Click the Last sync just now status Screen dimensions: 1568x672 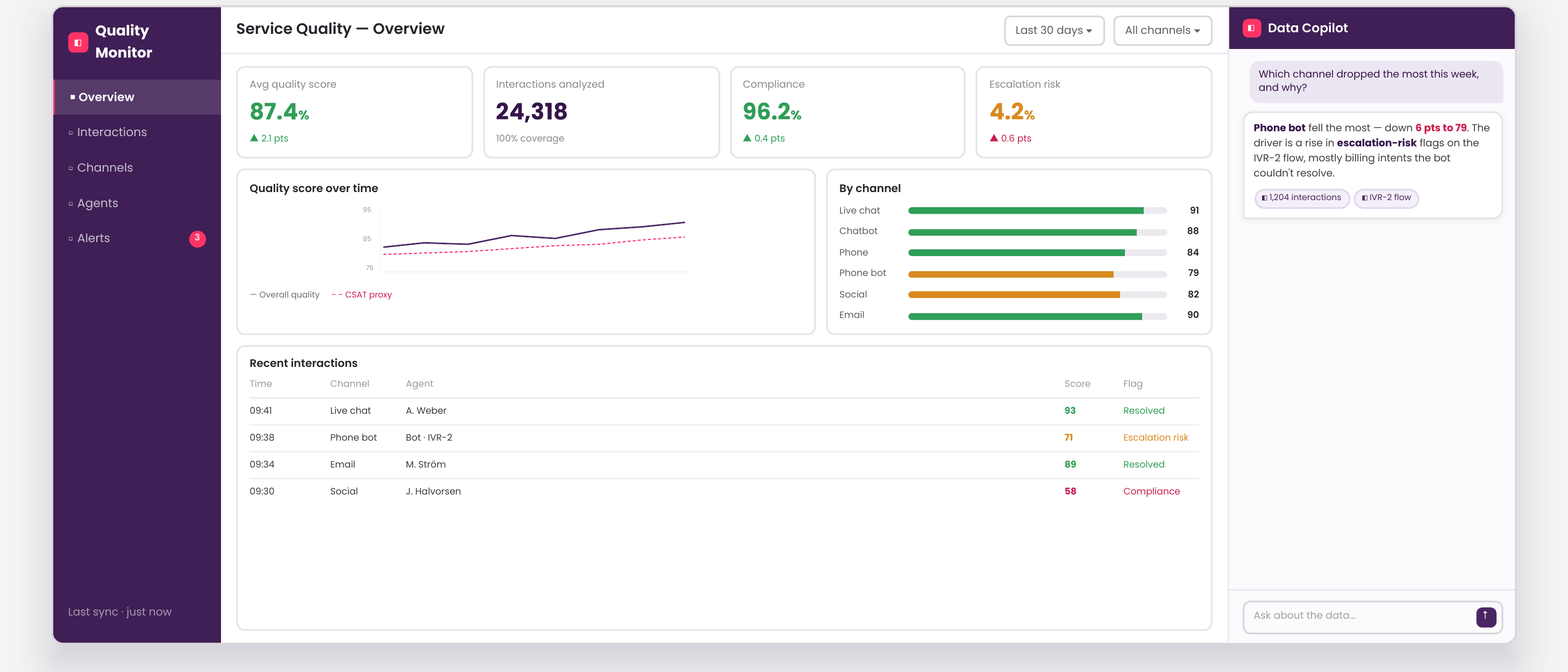(x=120, y=612)
